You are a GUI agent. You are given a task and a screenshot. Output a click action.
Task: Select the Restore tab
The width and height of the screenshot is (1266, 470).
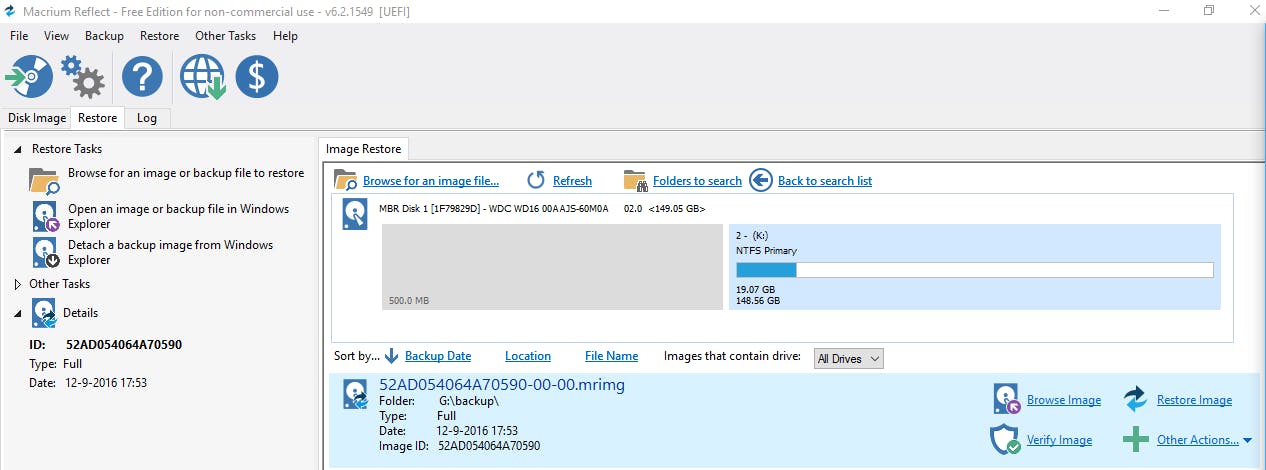point(97,118)
